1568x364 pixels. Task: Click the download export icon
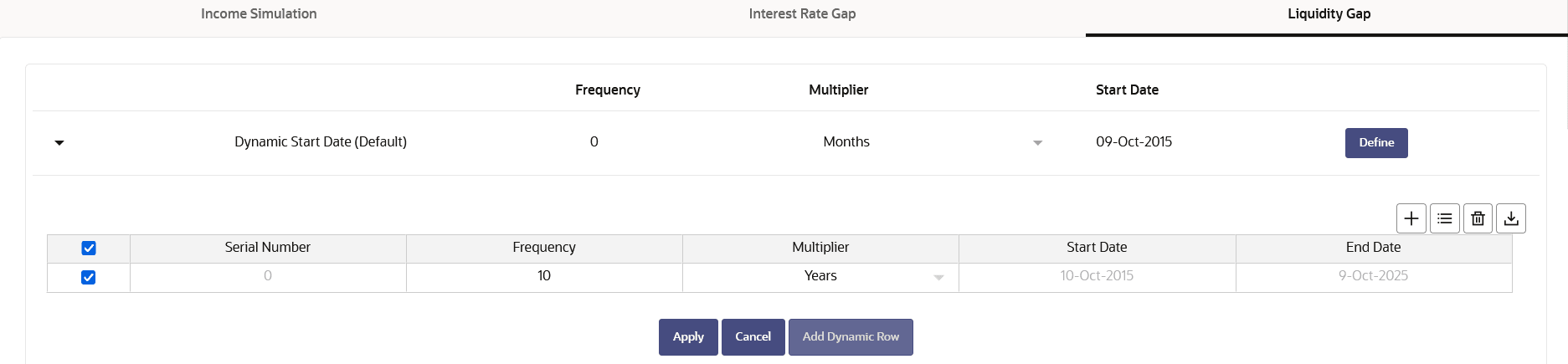pyautogui.click(x=1511, y=218)
